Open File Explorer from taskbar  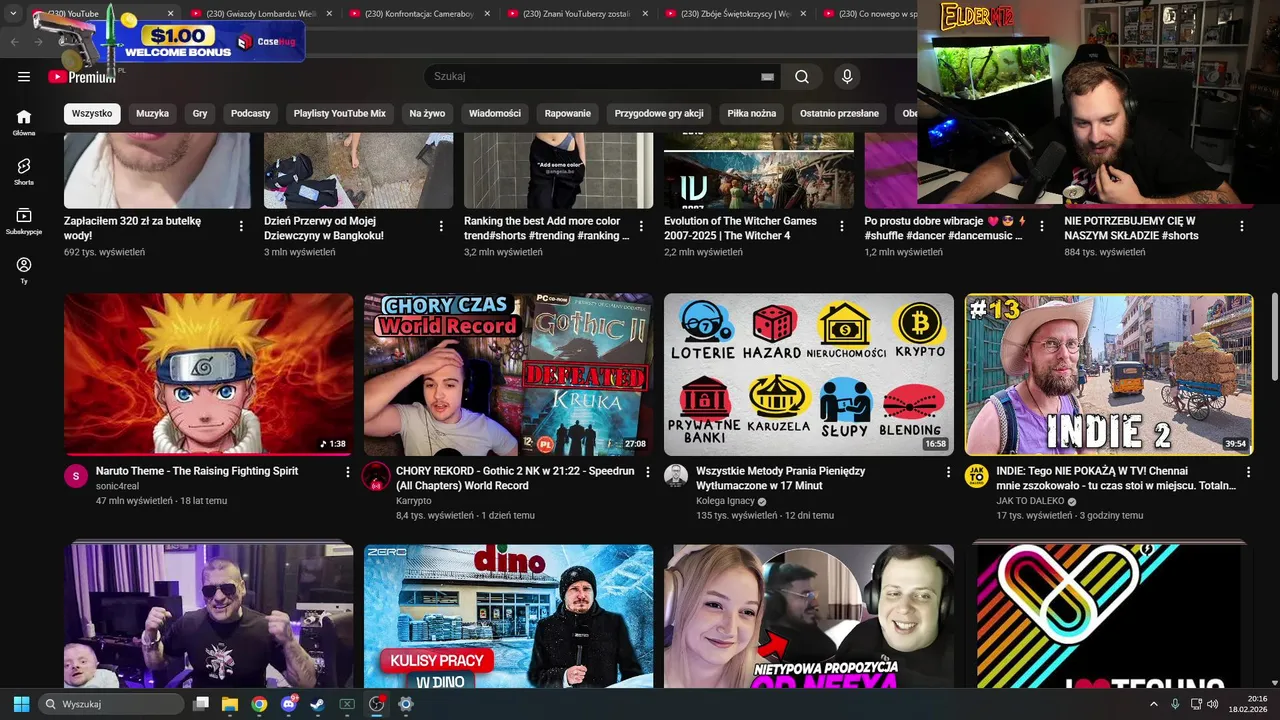(230, 704)
